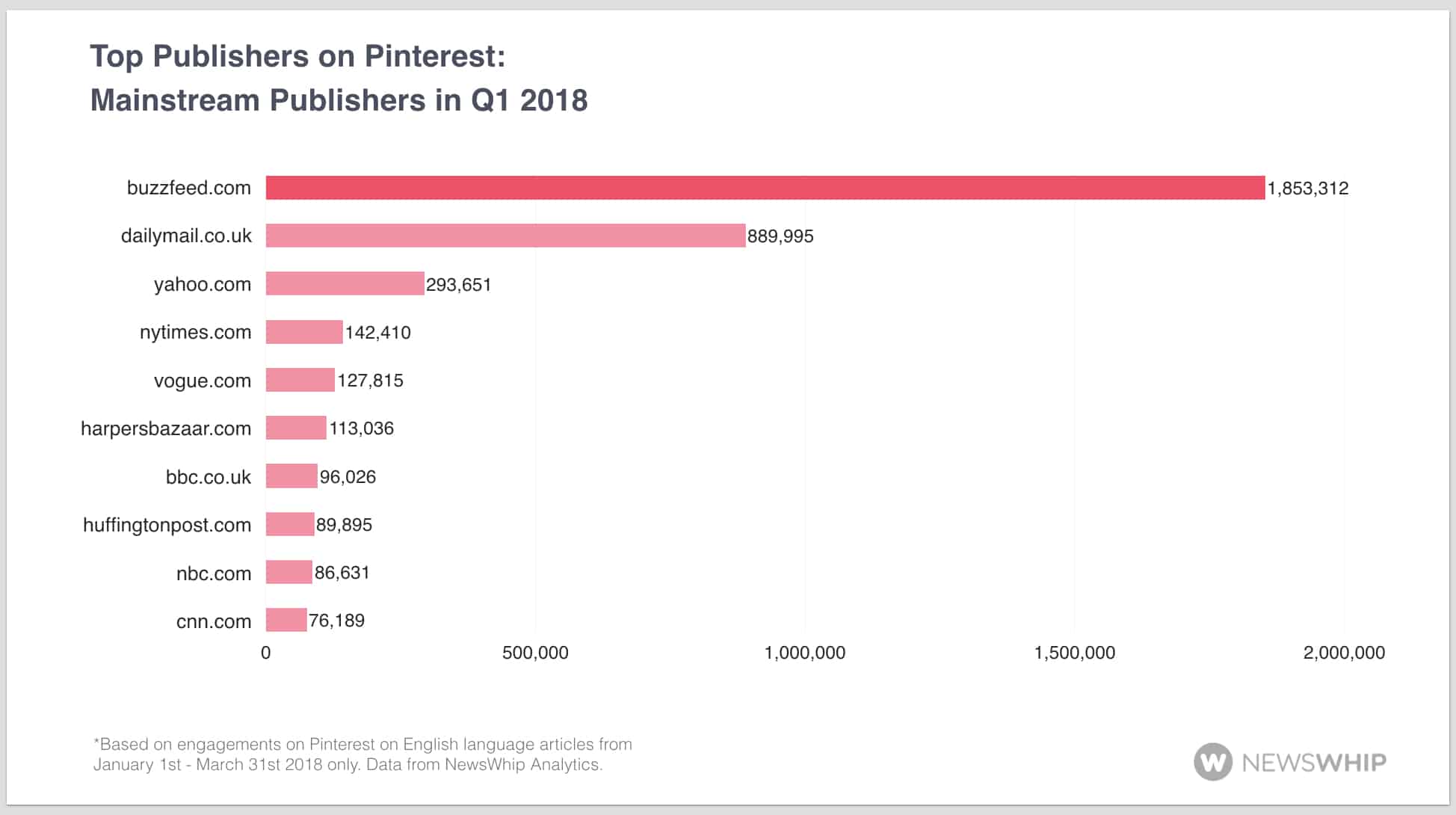Select the cnn.com bar
This screenshot has width=1456, height=815.
(x=286, y=620)
